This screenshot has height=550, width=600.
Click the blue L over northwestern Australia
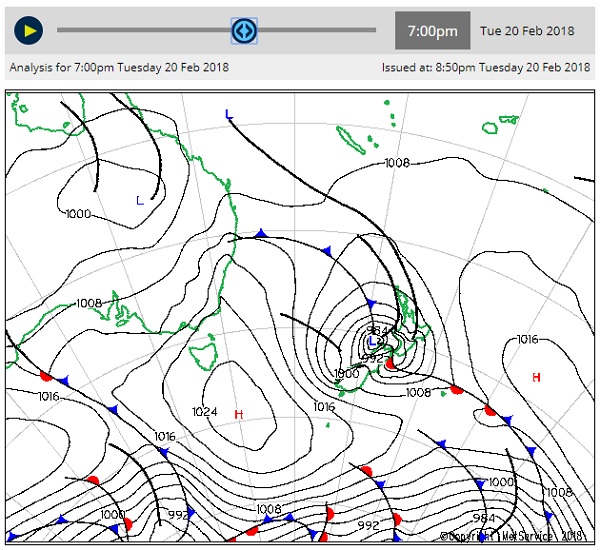[139, 200]
